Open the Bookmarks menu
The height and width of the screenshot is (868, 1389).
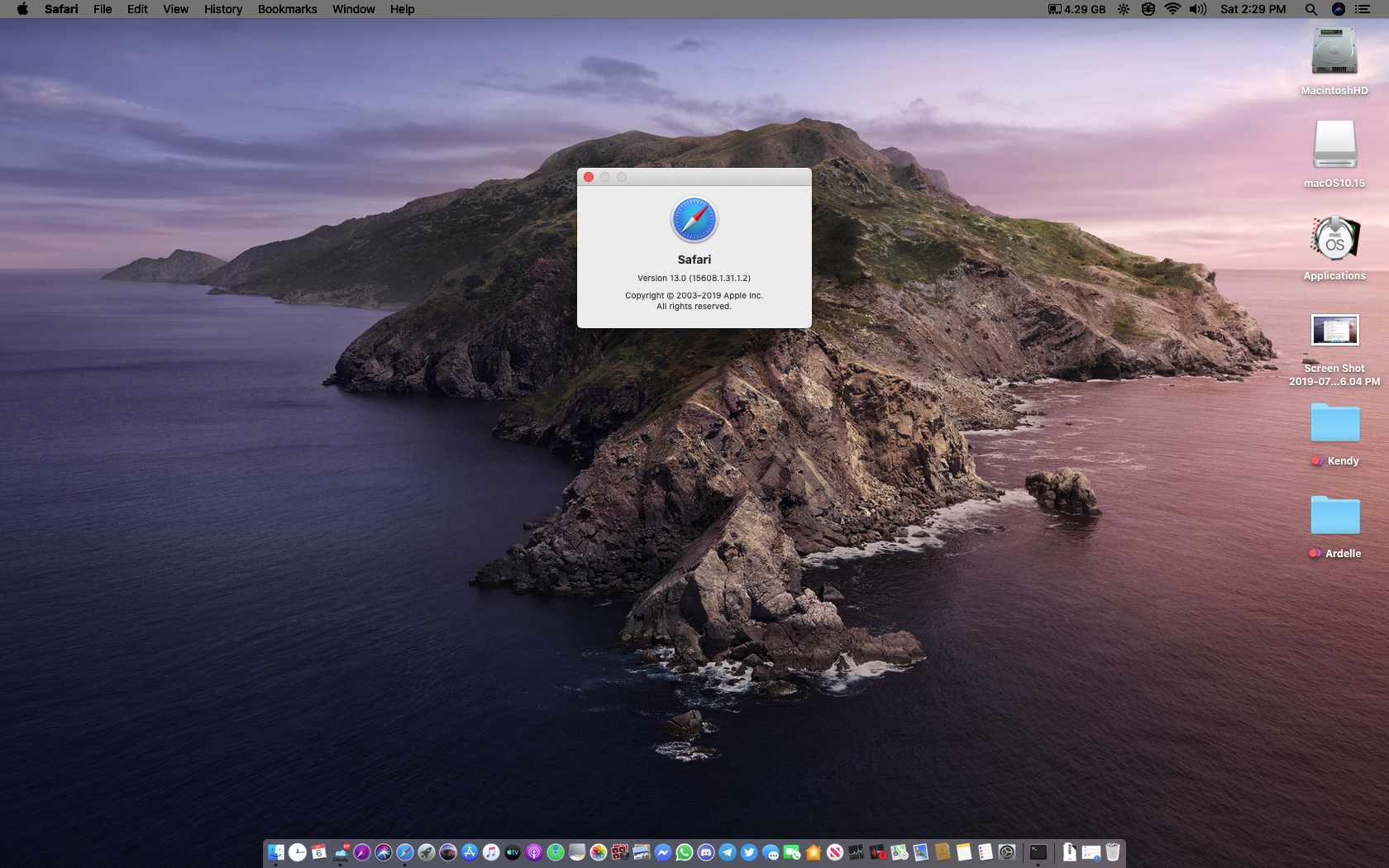click(x=287, y=9)
